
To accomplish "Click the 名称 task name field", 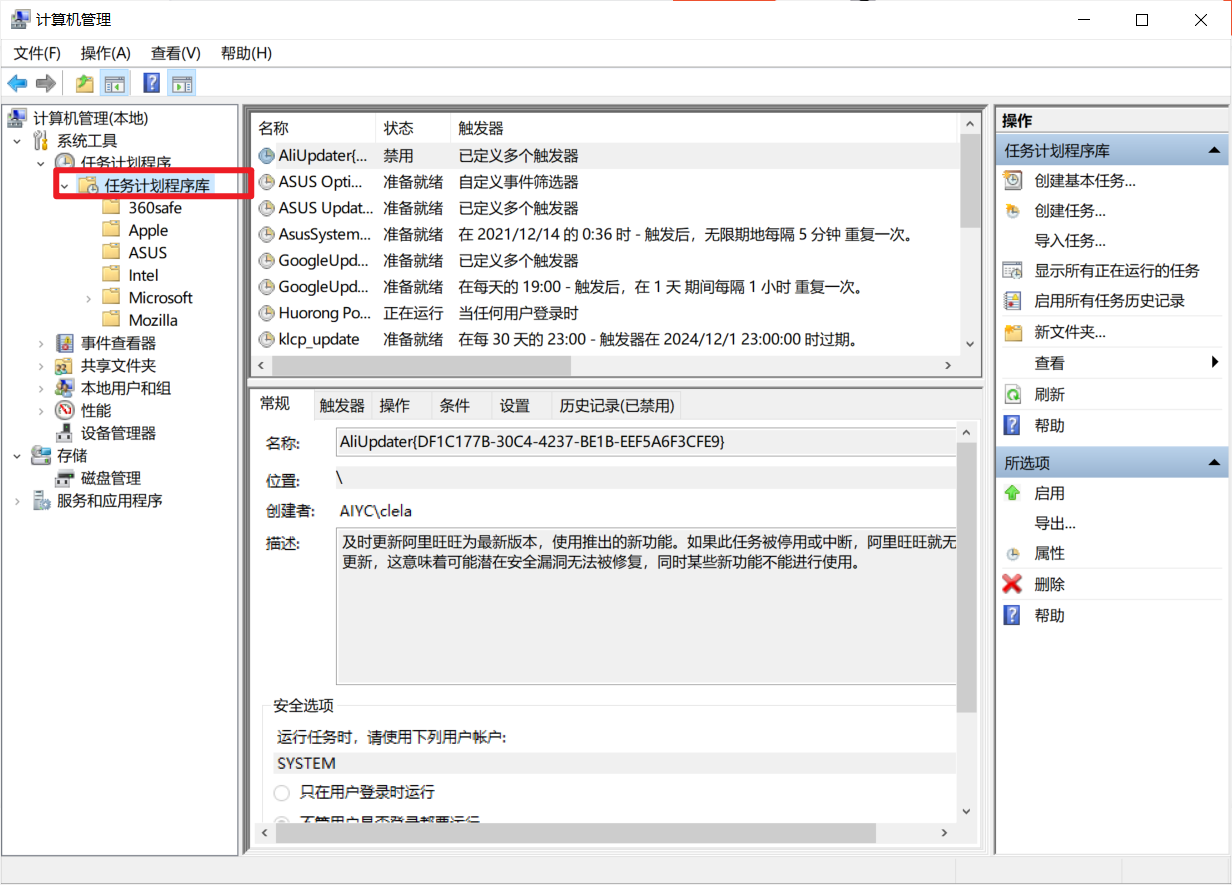I will (647, 441).
